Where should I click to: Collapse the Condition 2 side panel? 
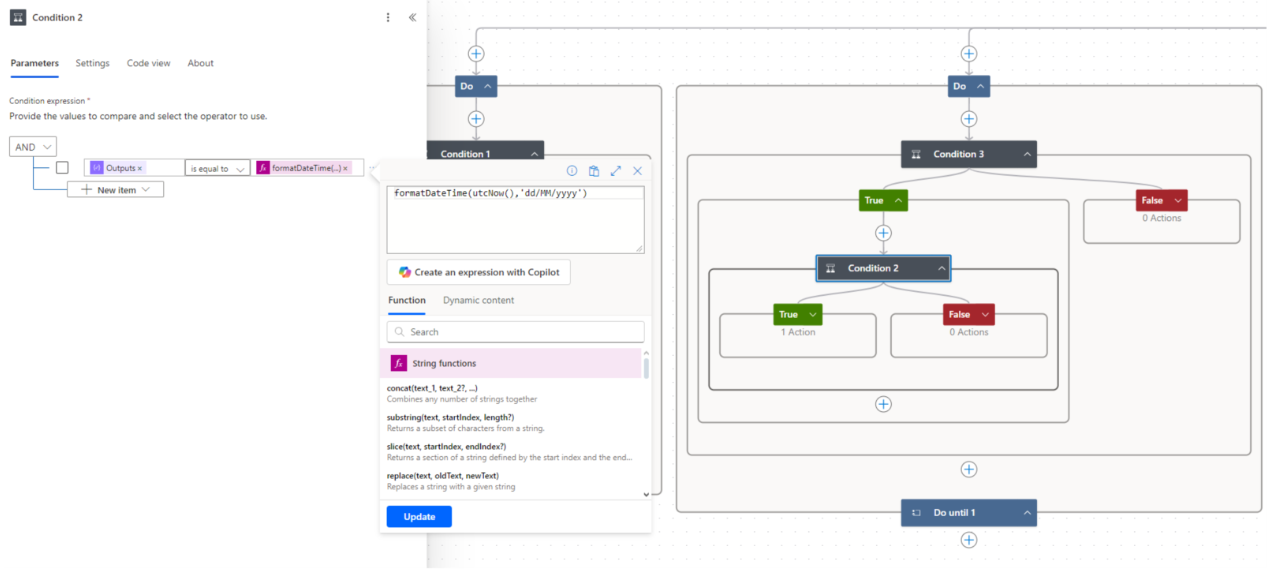click(x=412, y=17)
